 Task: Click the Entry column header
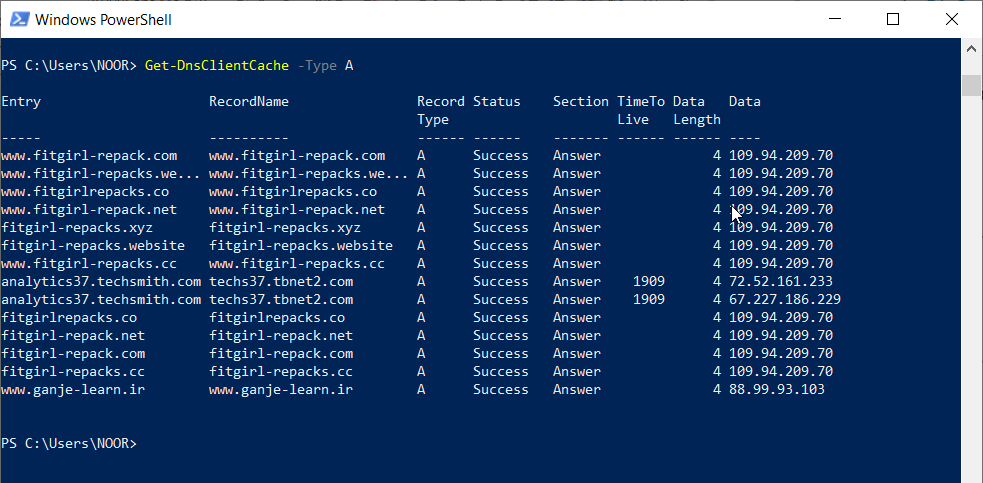[x=21, y=102]
